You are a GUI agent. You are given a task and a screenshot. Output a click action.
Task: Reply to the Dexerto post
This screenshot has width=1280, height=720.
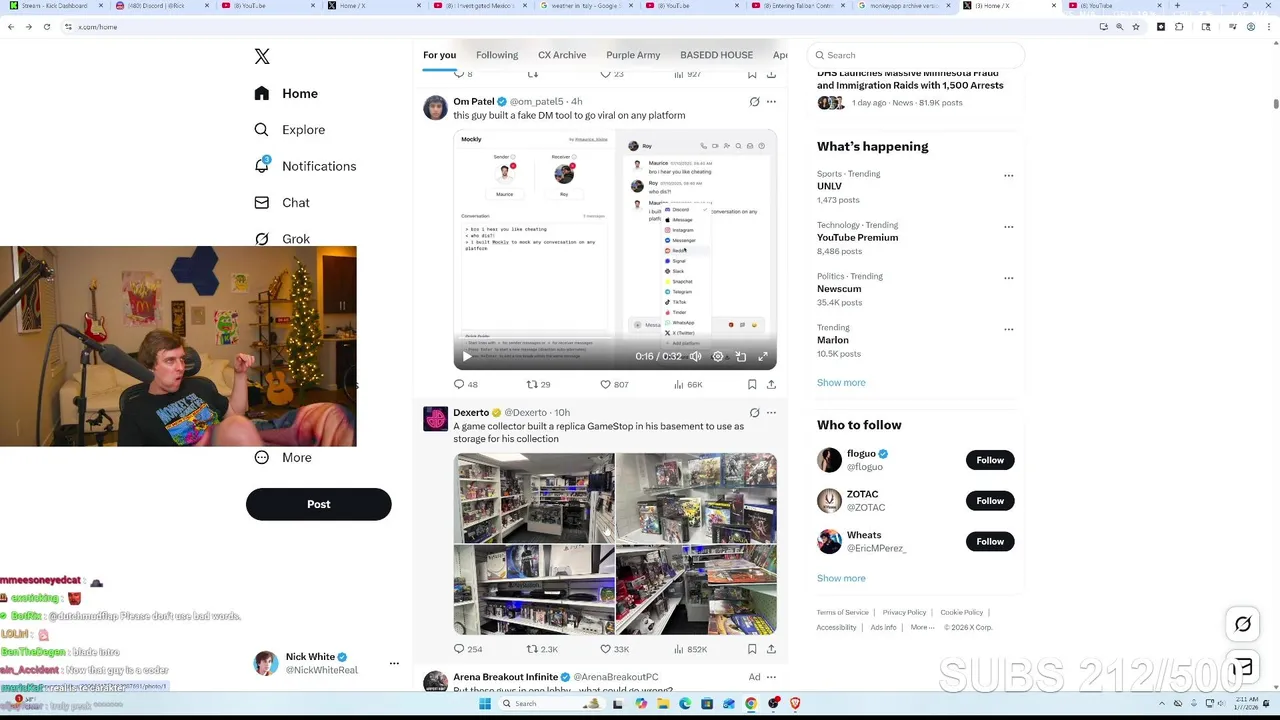468,649
